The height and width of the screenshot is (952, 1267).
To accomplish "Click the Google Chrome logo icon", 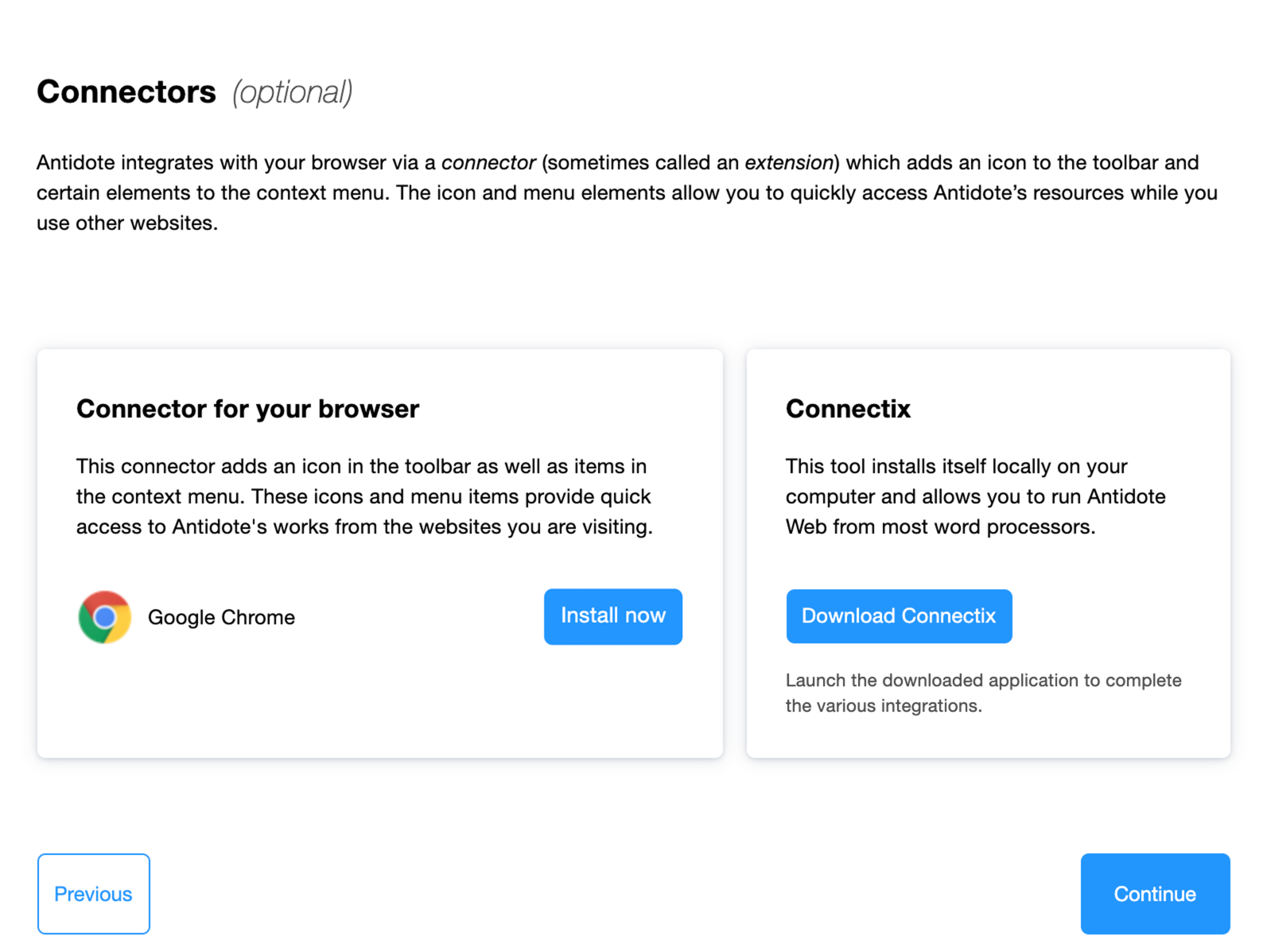I will [x=104, y=617].
